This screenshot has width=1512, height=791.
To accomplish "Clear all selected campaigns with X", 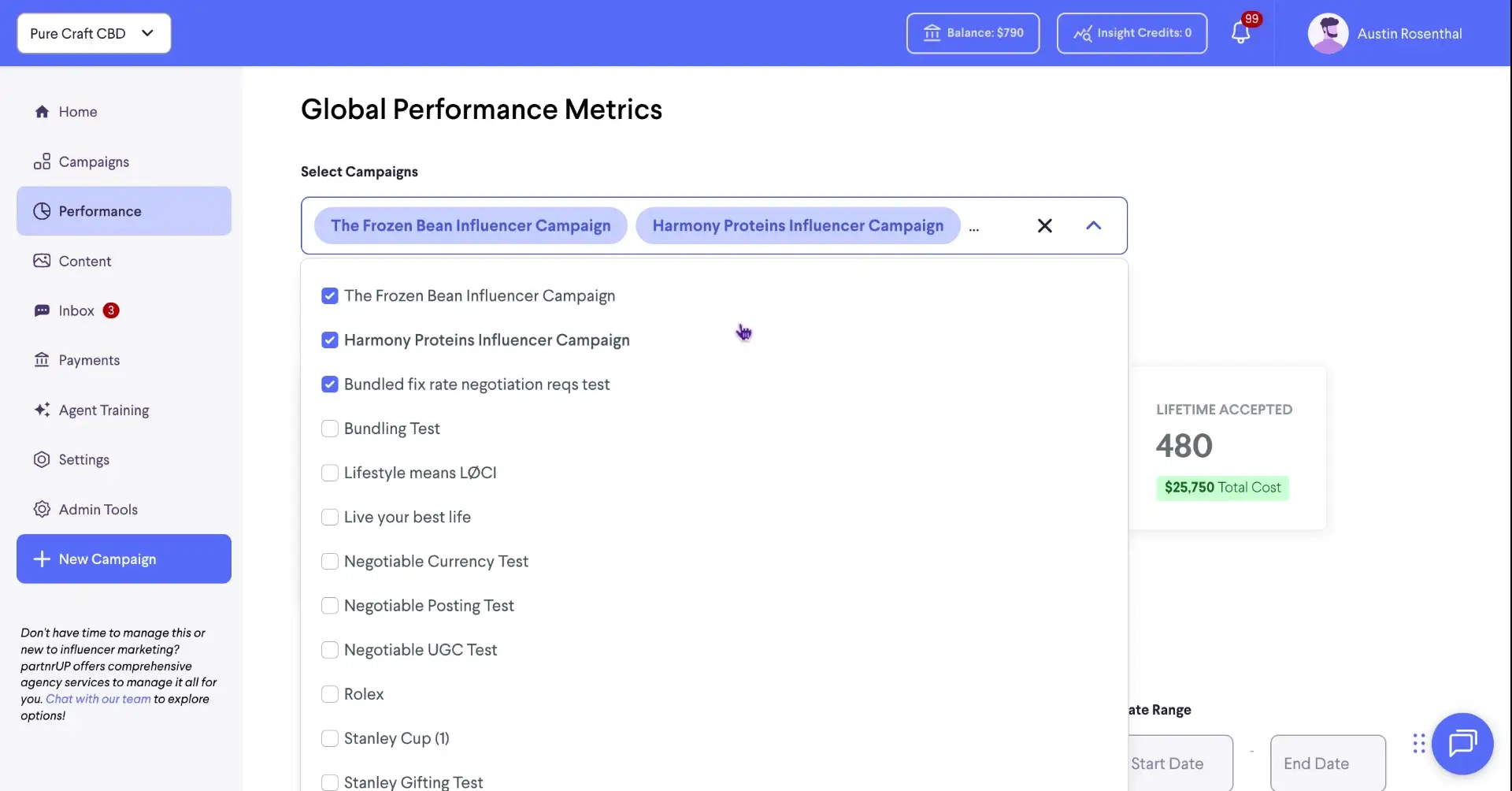I will pos(1044,225).
